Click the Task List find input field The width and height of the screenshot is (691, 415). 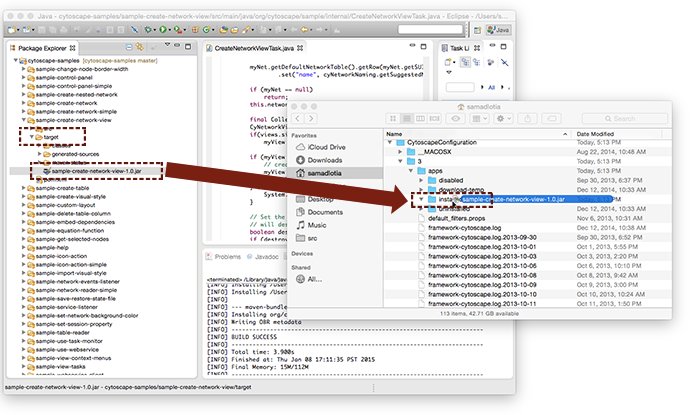[x=460, y=87]
